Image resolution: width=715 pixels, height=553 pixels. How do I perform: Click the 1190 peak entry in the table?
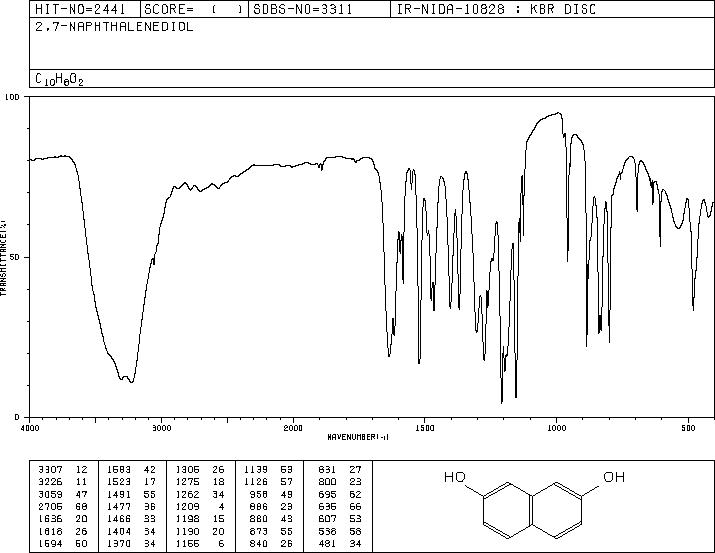coord(200,531)
